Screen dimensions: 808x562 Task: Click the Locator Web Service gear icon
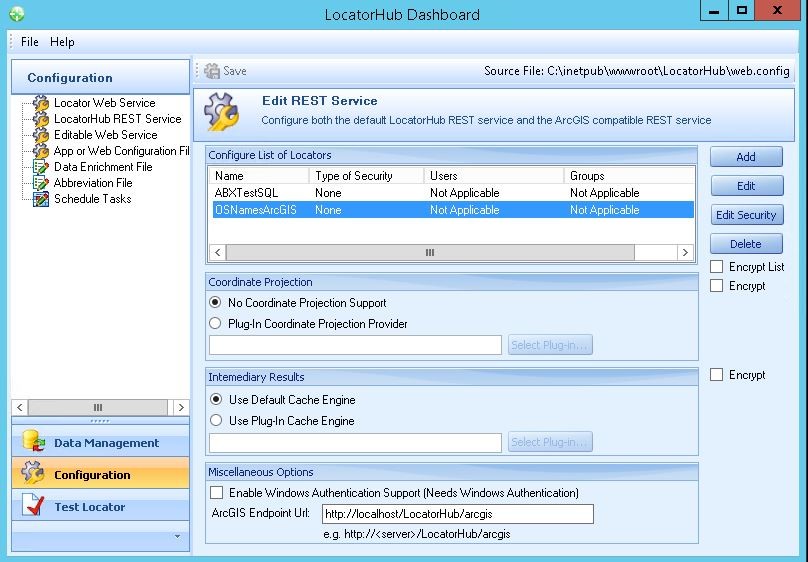[x=41, y=103]
